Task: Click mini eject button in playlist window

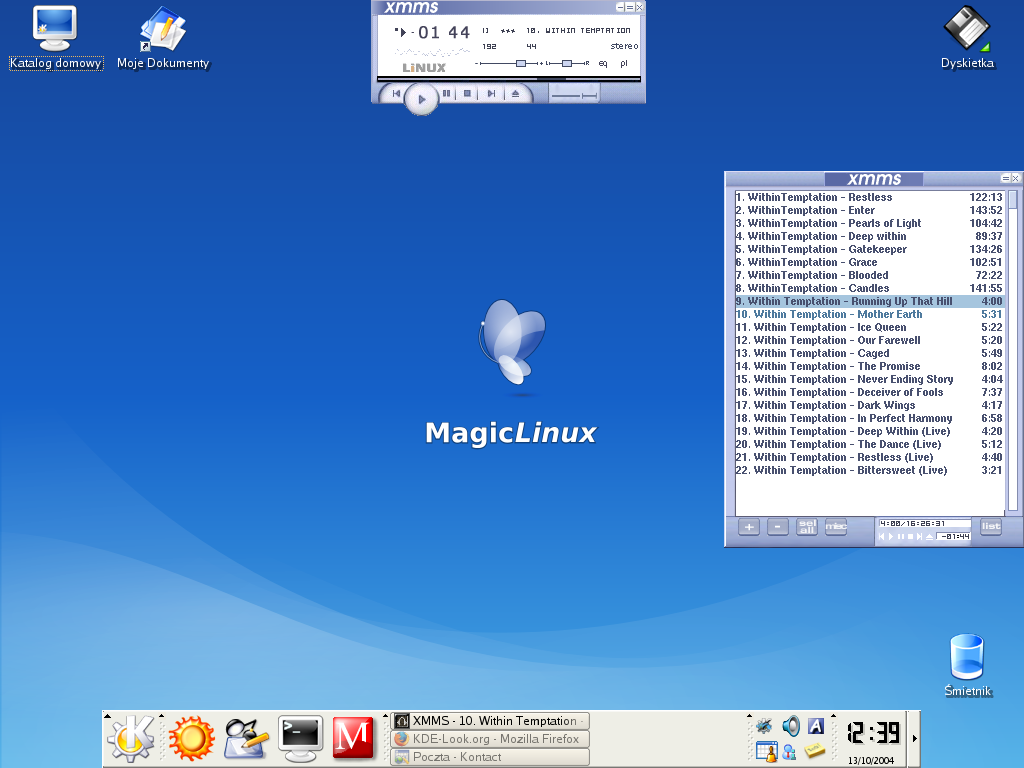Action: (x=929, y=537)
